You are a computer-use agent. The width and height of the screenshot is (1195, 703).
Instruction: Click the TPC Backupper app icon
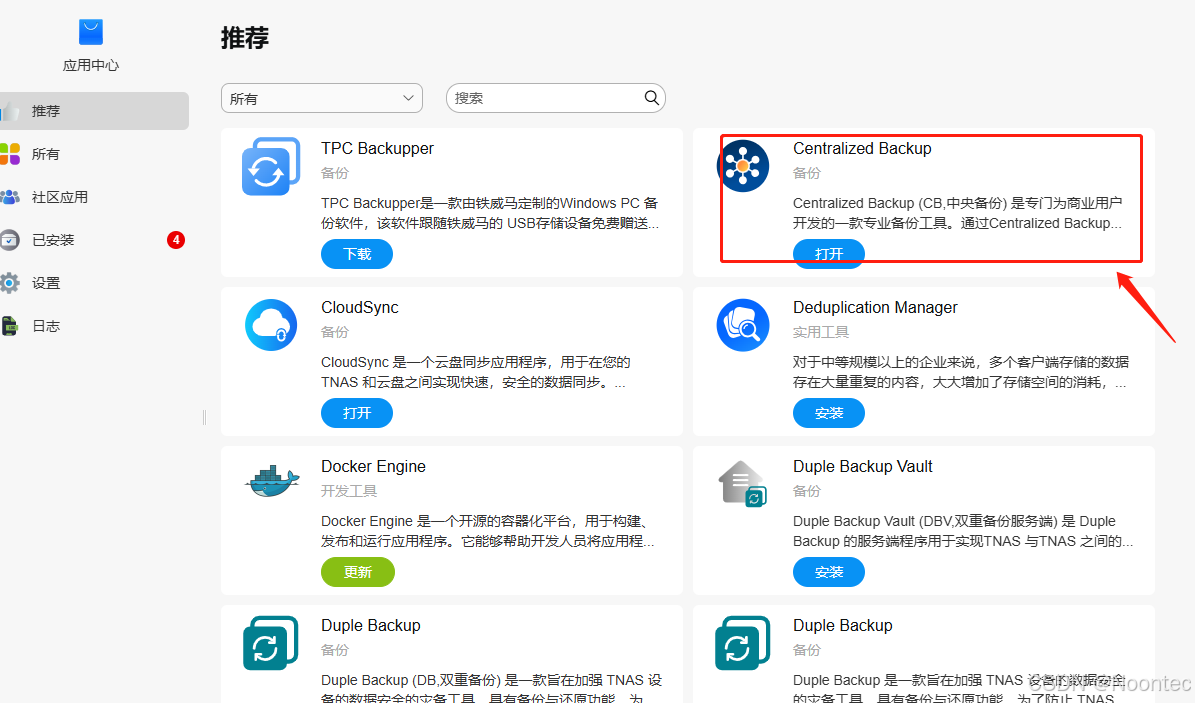coord(271,166)
